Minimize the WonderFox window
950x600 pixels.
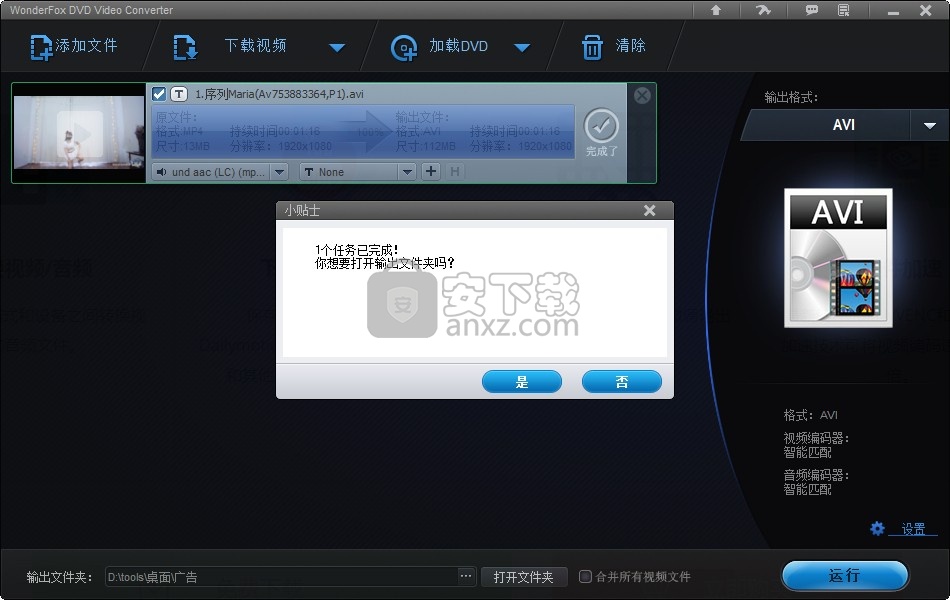point(894,11)
